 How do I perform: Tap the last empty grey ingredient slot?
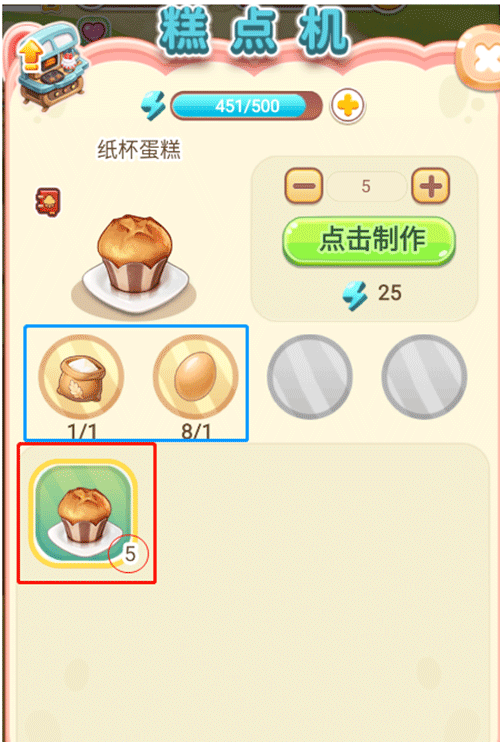click(424, 377)
